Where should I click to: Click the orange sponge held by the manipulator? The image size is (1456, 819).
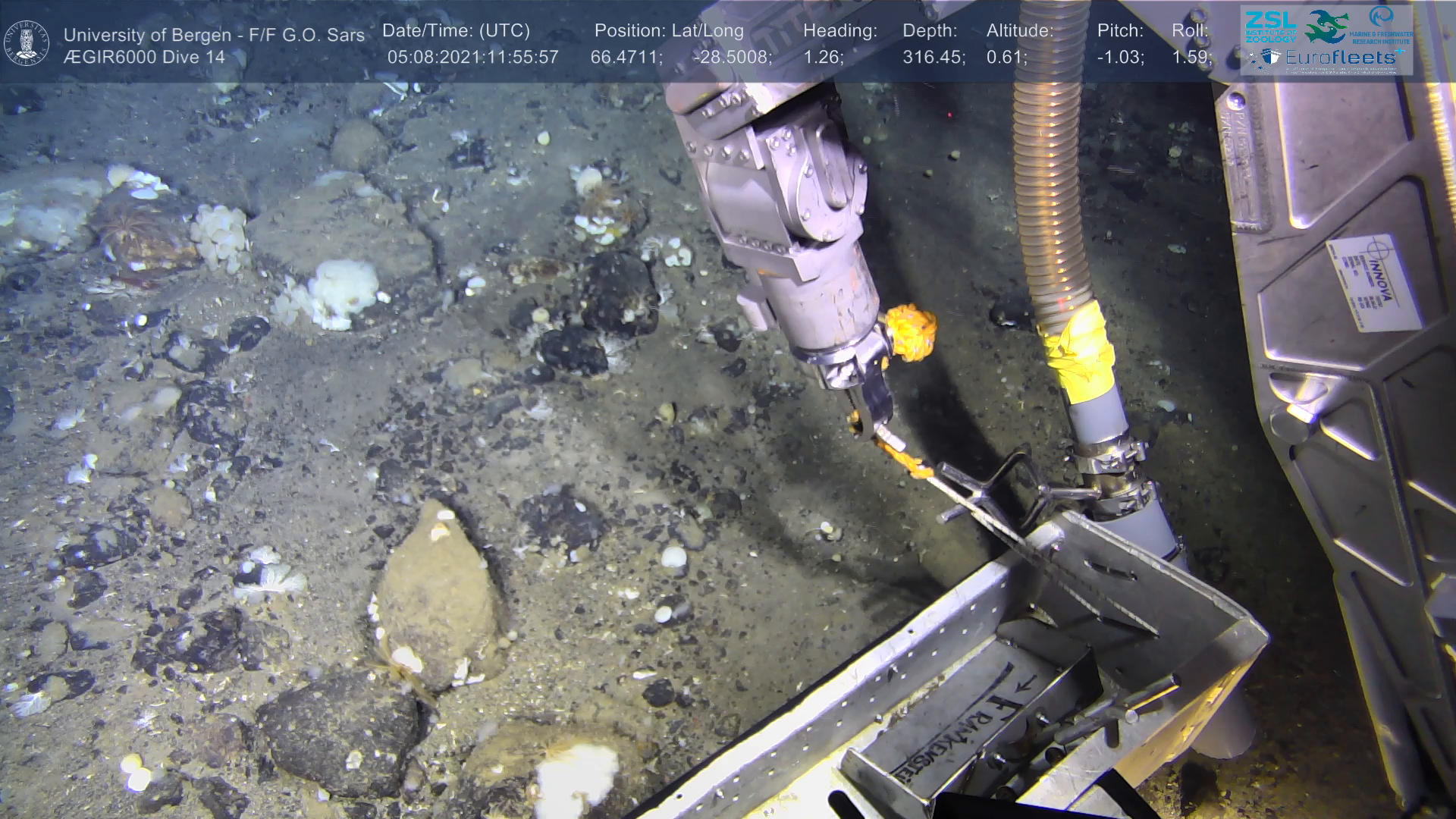911,331
